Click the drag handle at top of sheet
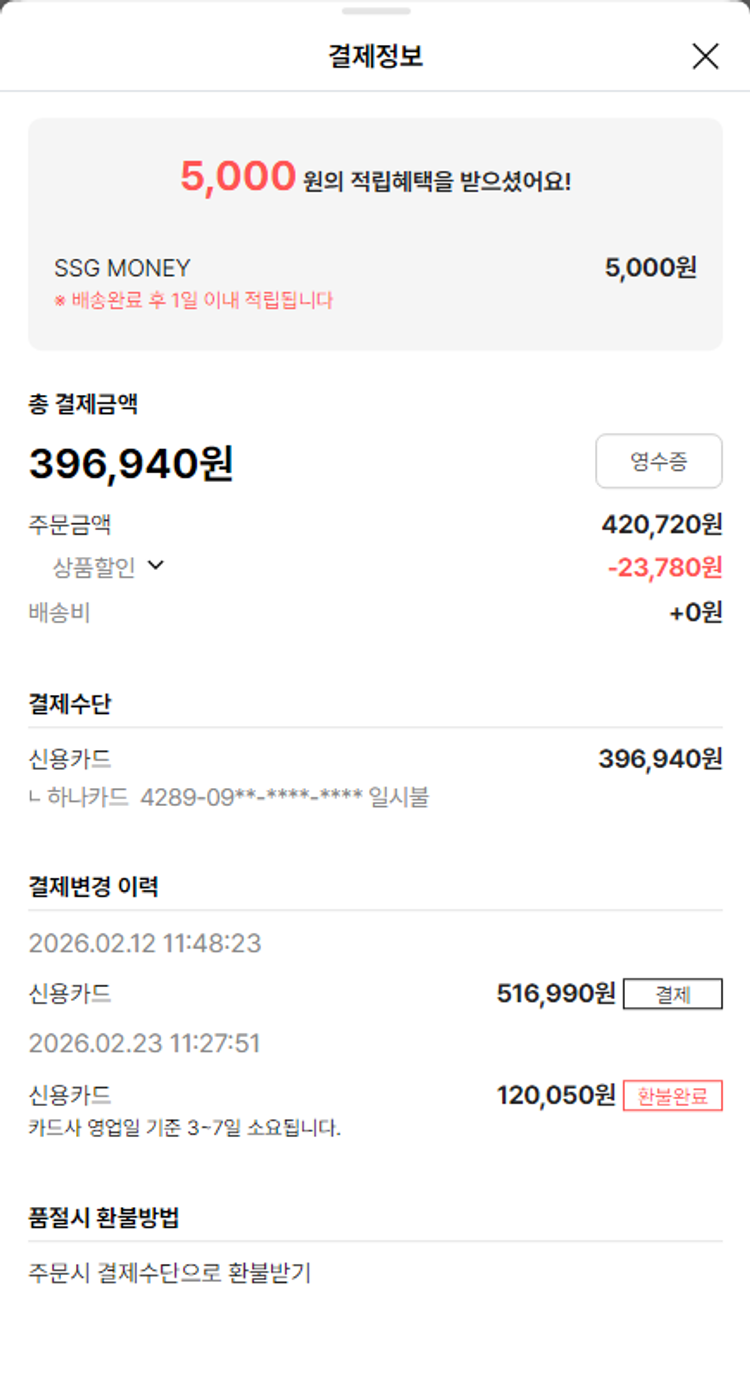Viewport: 750px width, 1393px height. pyautogui.click(x=375, y=11)
